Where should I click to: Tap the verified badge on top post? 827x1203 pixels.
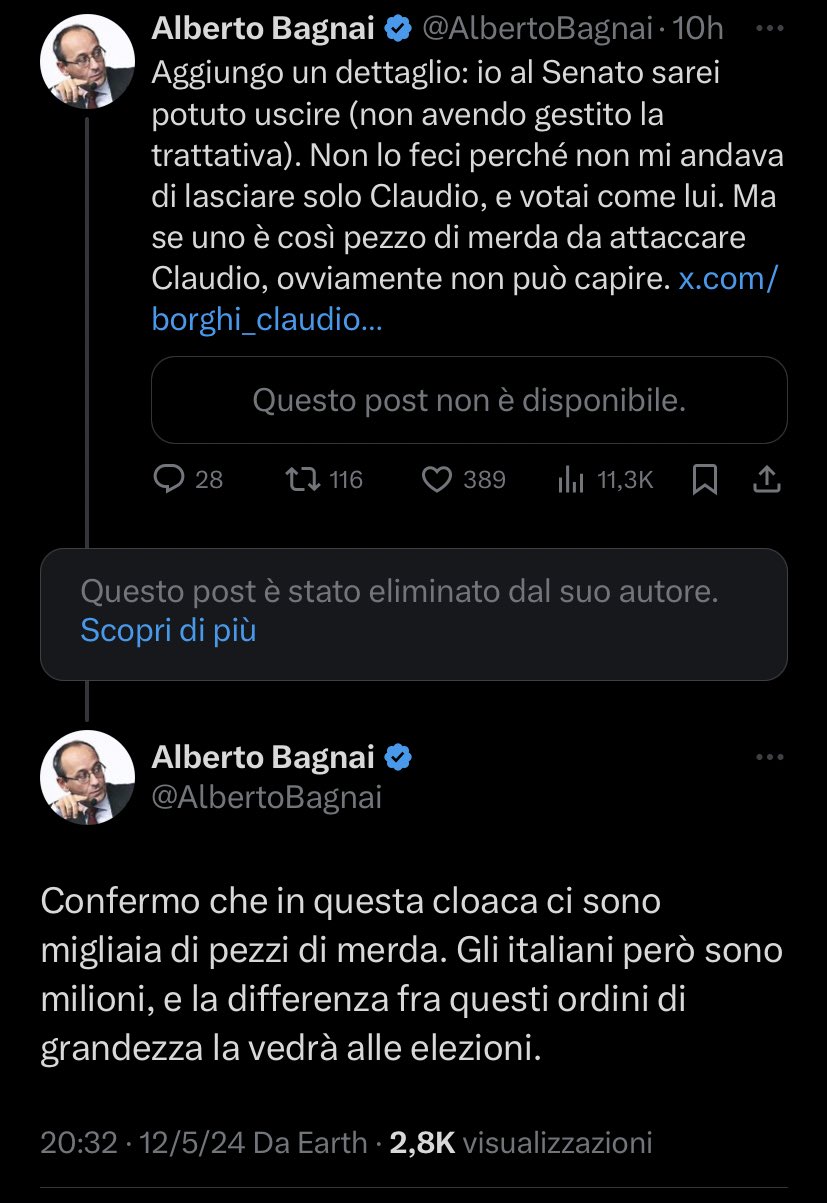coord(398,30)
